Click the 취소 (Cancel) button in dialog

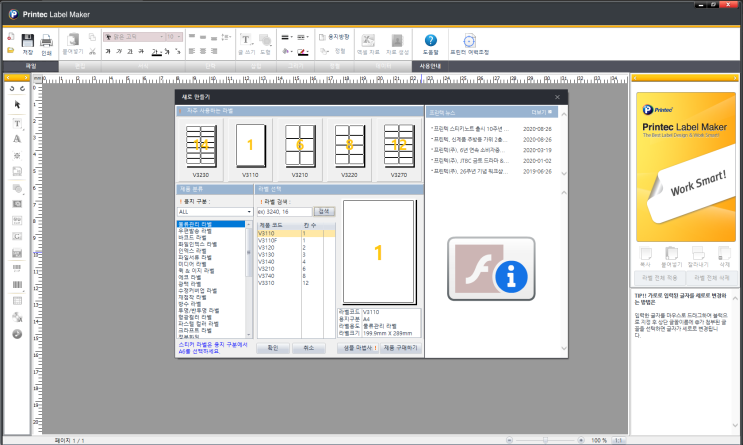pyautogui.click(x=308, y=348)
